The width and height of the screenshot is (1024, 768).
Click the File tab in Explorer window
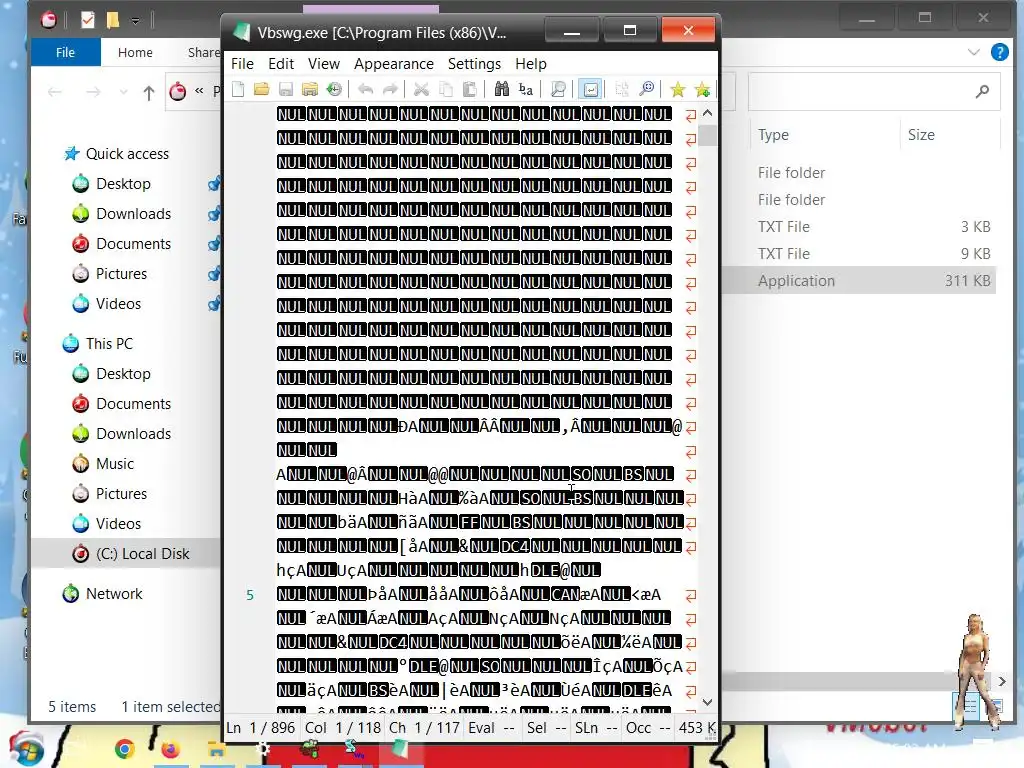pos(65,52)
